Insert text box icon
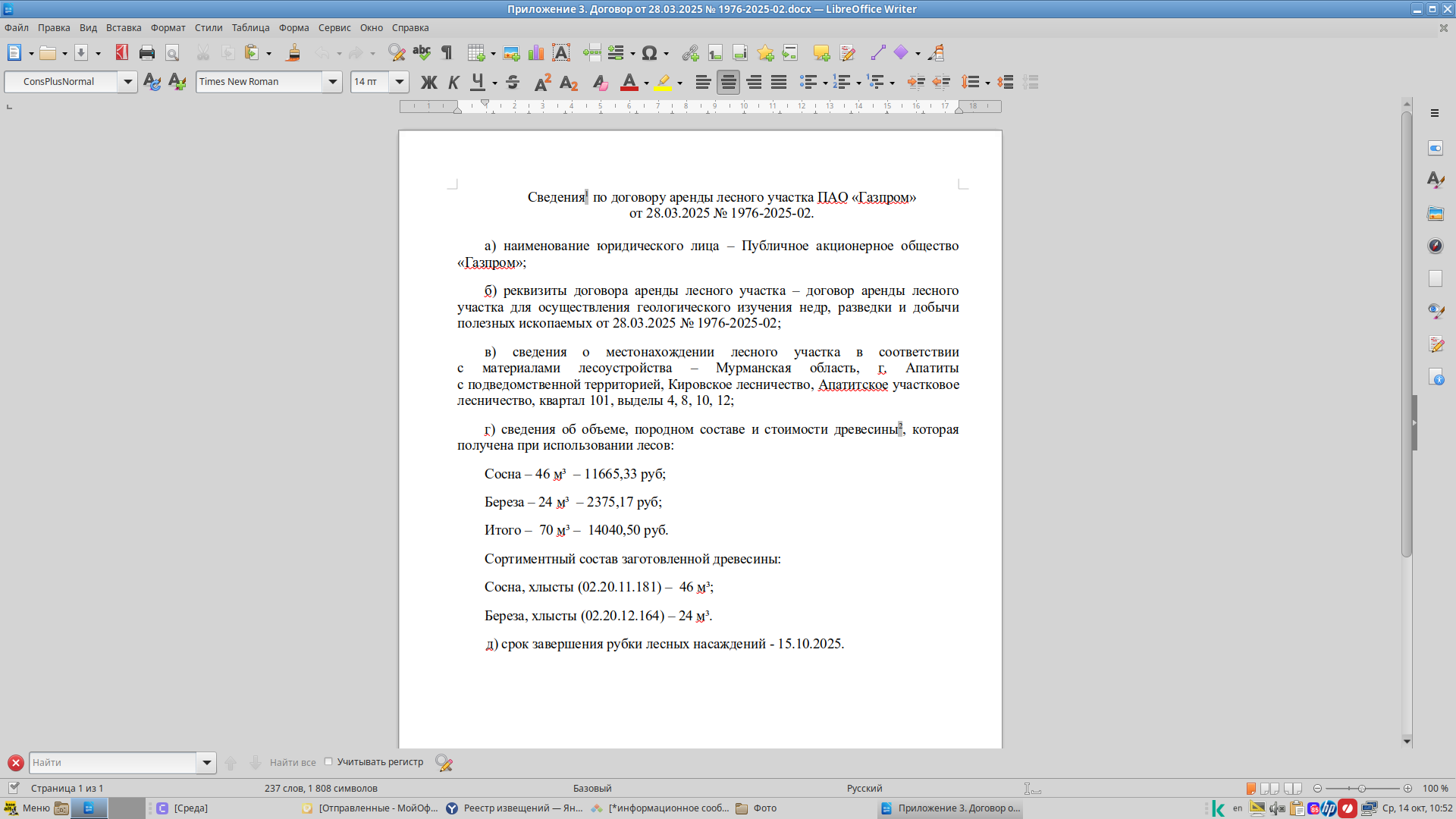1456x819 pixels. click(561, 52)
